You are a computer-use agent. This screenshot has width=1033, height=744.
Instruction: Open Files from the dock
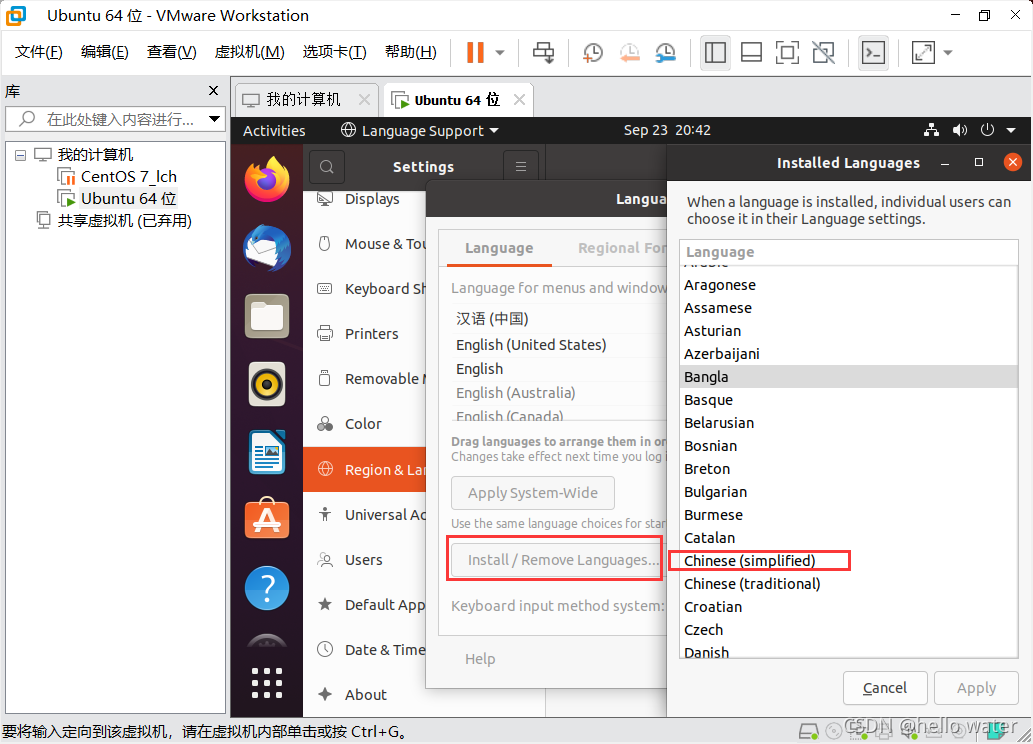tap(267, 316)
